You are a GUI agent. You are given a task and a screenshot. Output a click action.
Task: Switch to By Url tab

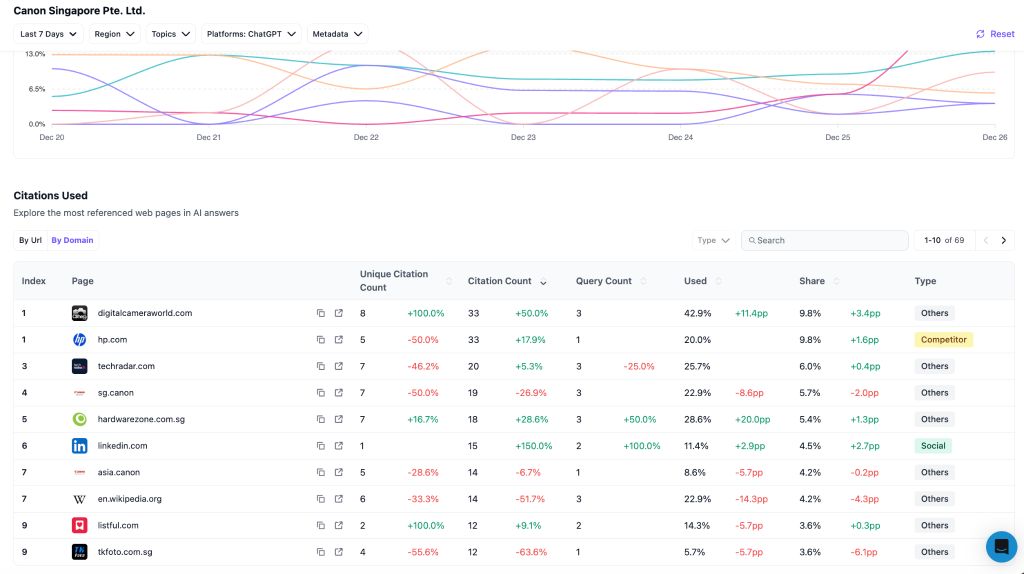[x=30, y=240]
